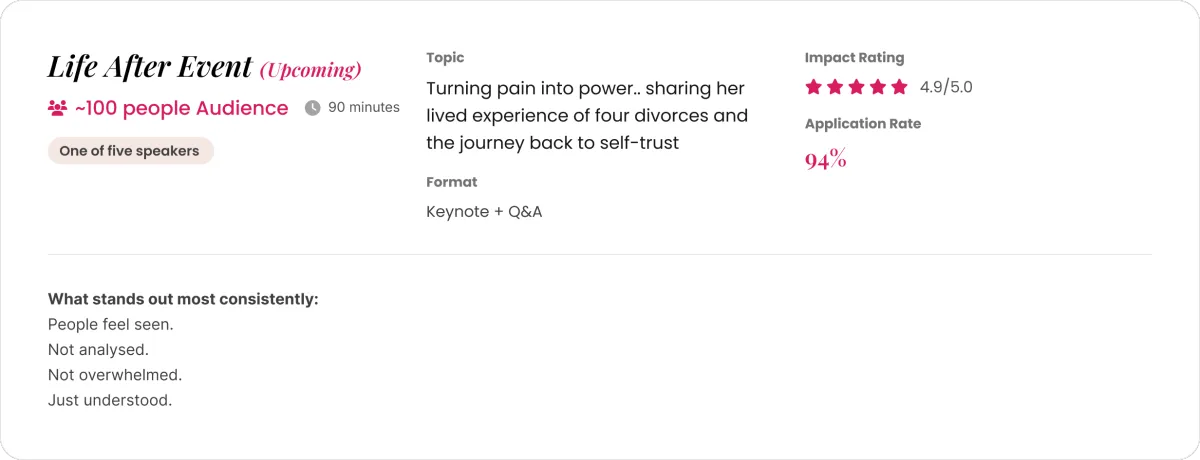Click the fifth rating star
The image size is (1200, 460).
coord(899,87)
